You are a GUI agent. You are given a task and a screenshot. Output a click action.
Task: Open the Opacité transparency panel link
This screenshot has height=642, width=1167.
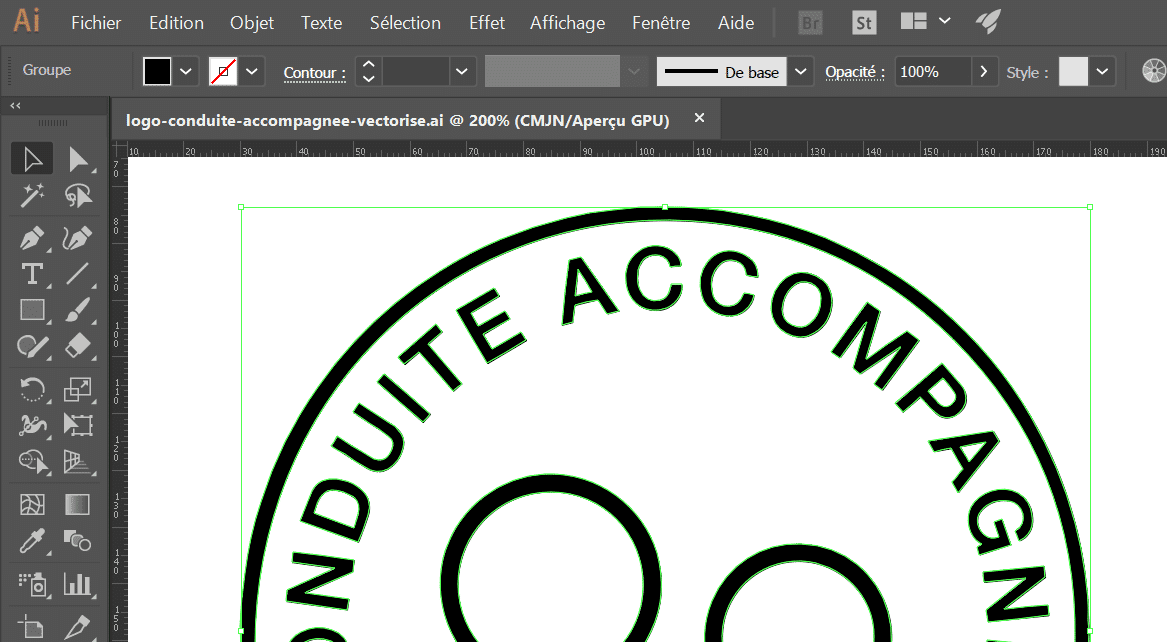click(854, 72)
